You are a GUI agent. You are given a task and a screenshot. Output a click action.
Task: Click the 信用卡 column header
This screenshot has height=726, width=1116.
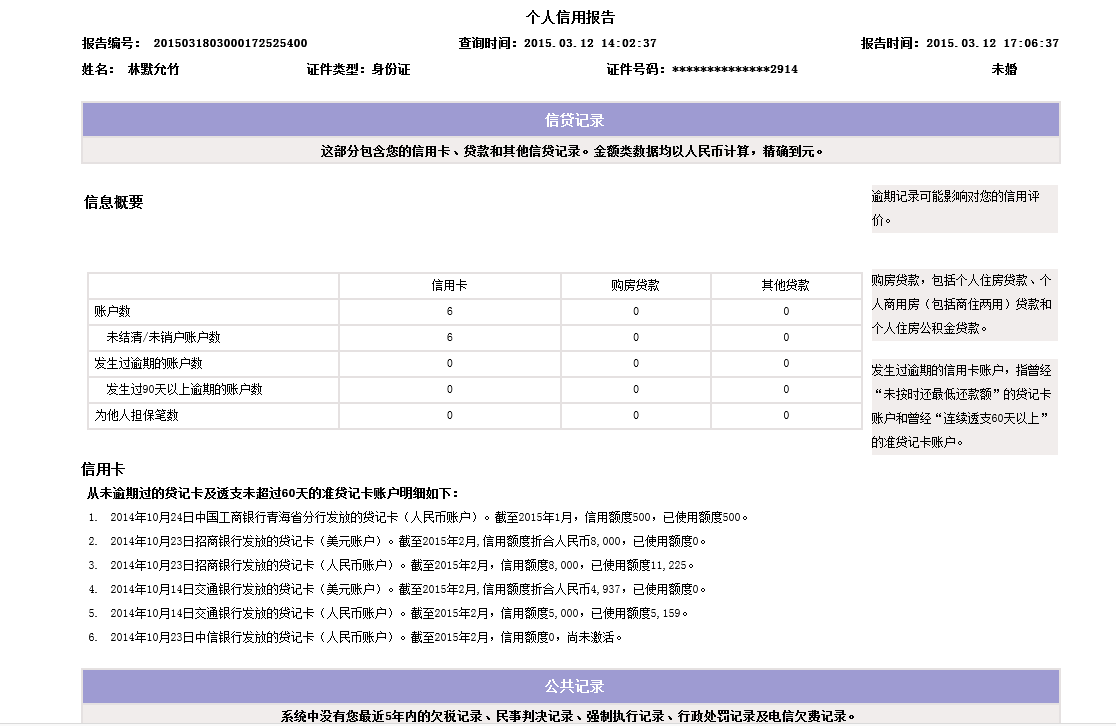coord(449,285)
